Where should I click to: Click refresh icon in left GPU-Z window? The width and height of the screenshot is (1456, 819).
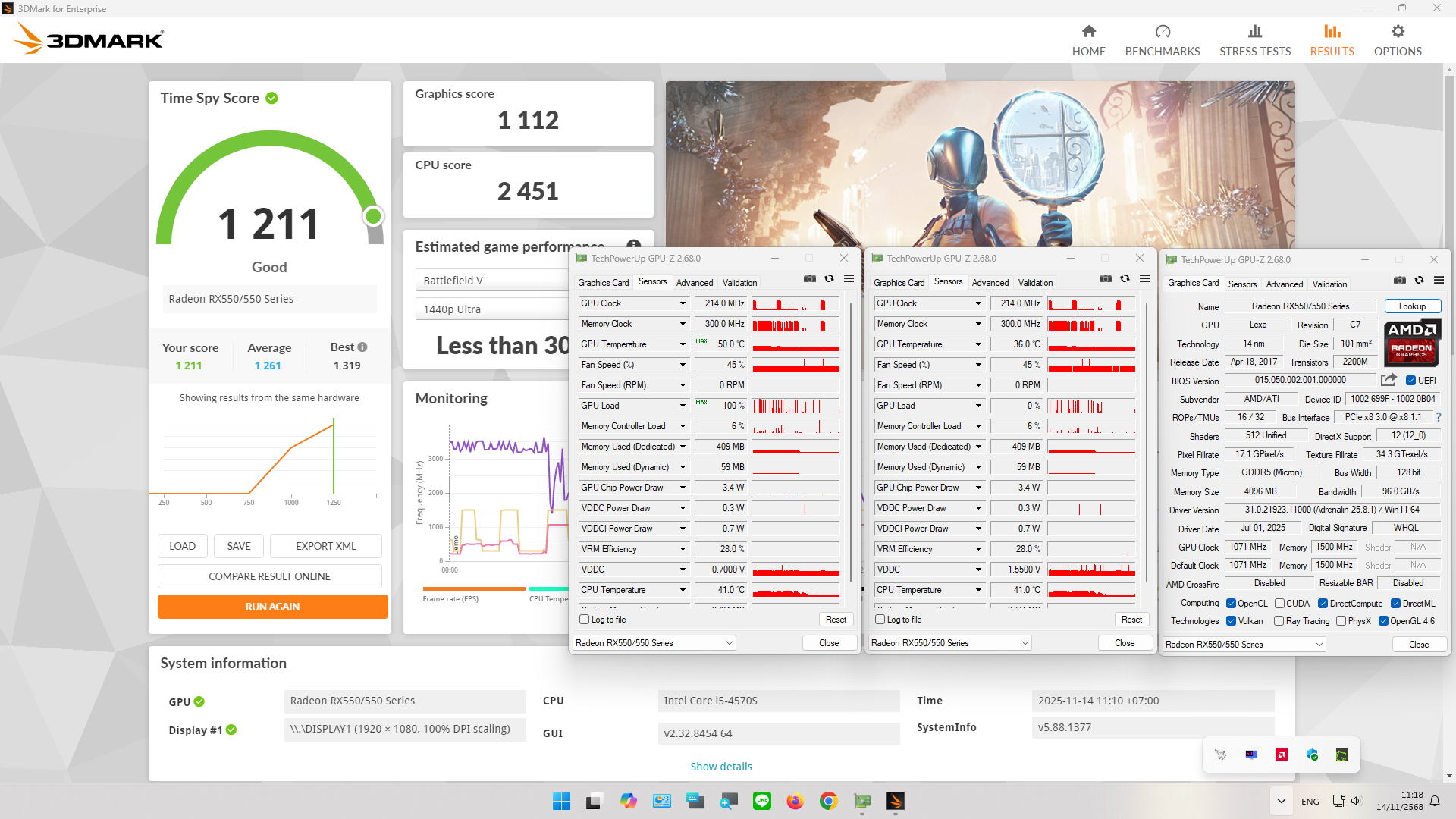point(829,279)
